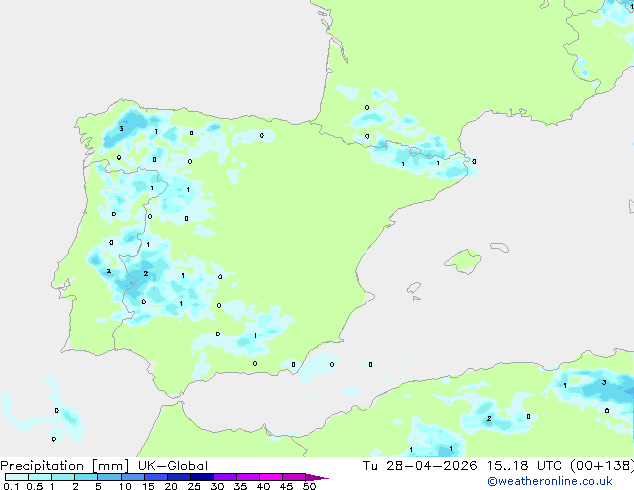Viewport: 634px width, 490px height.
Task: Click the Mallorca island on the map
Action: [464, 261]
